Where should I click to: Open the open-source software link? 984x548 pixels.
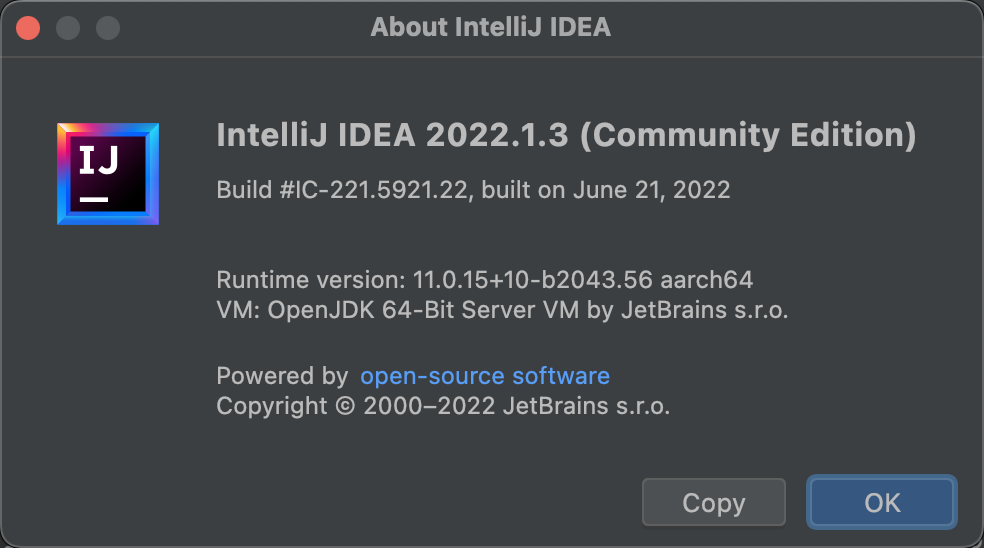click(484, 376)
